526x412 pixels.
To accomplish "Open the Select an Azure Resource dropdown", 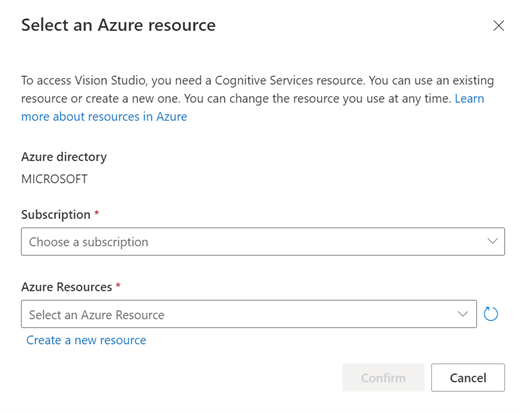I will coord(249,314).
